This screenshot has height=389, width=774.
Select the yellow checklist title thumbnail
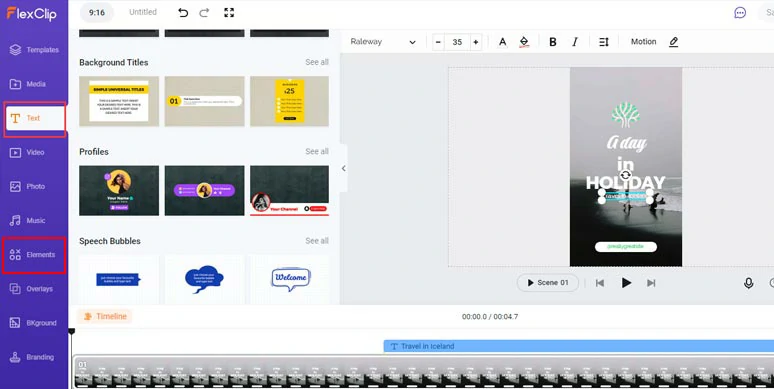coord(289,101)
